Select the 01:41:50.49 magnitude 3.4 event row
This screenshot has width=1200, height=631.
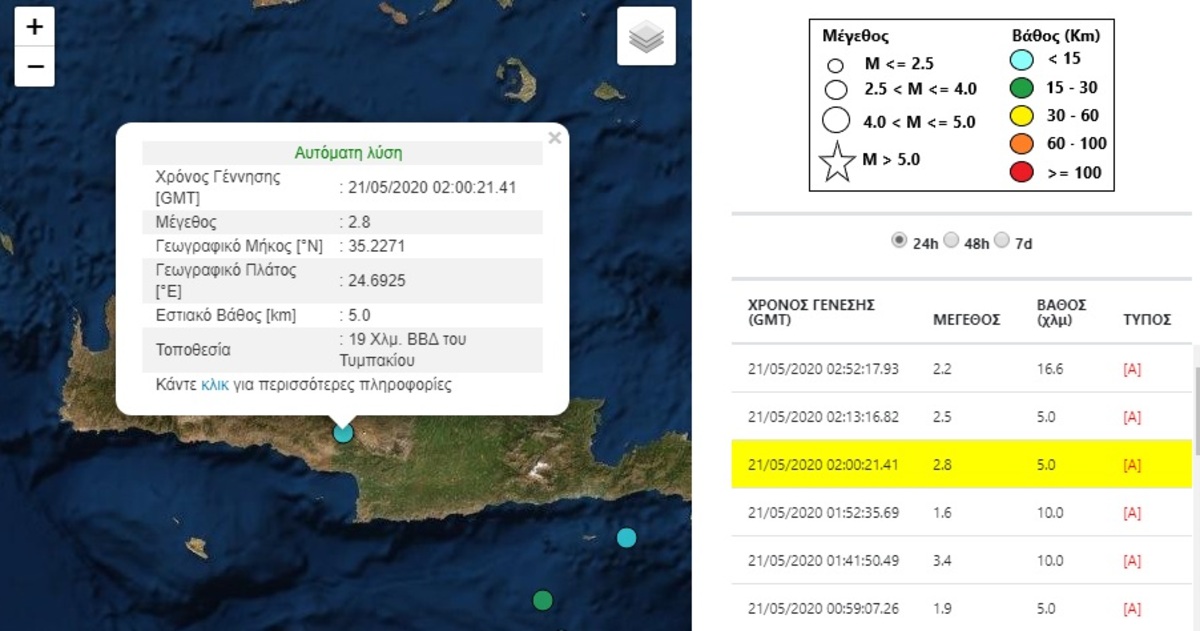960,561
